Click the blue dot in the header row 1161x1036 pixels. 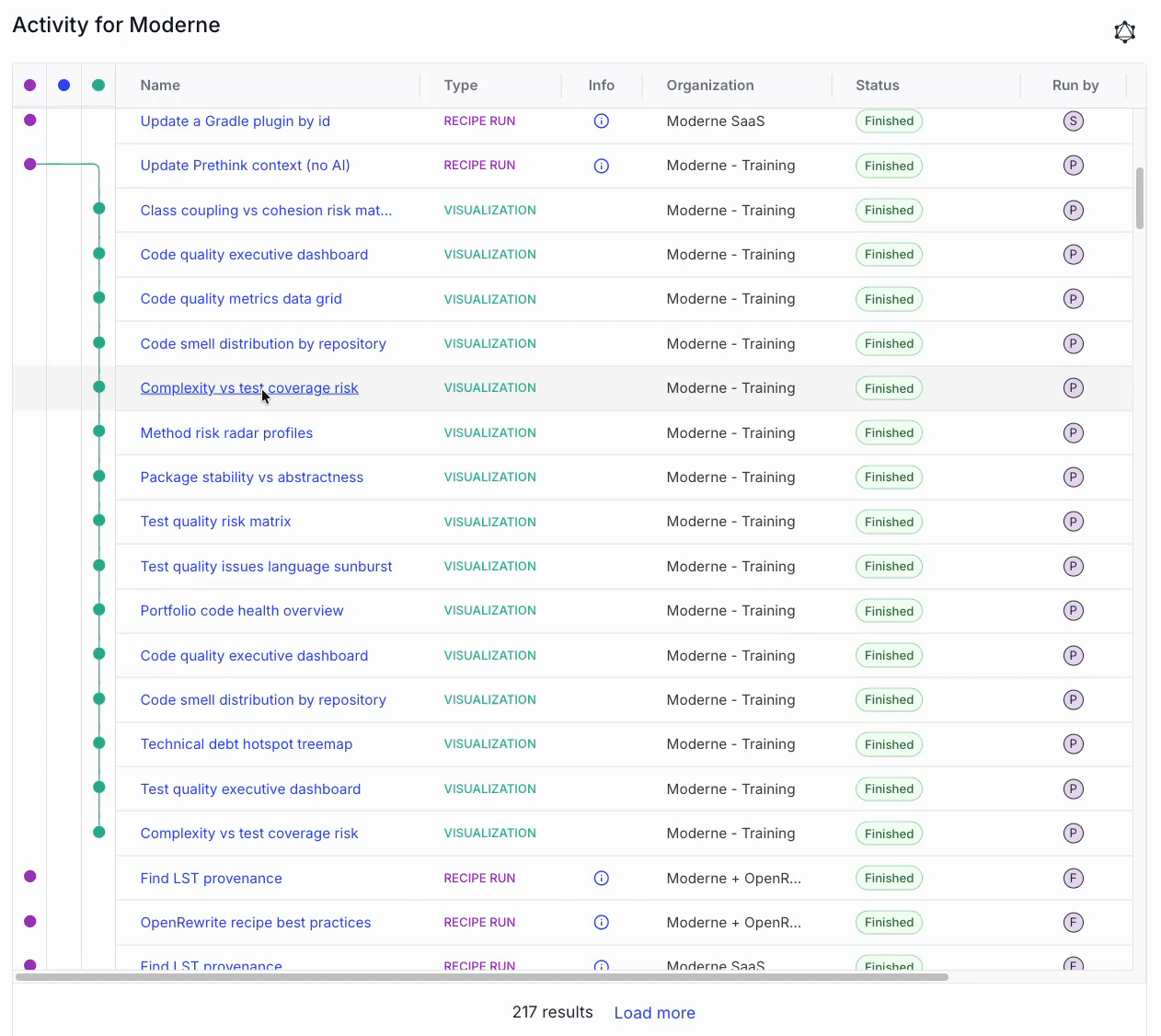(x=63, y=85)
